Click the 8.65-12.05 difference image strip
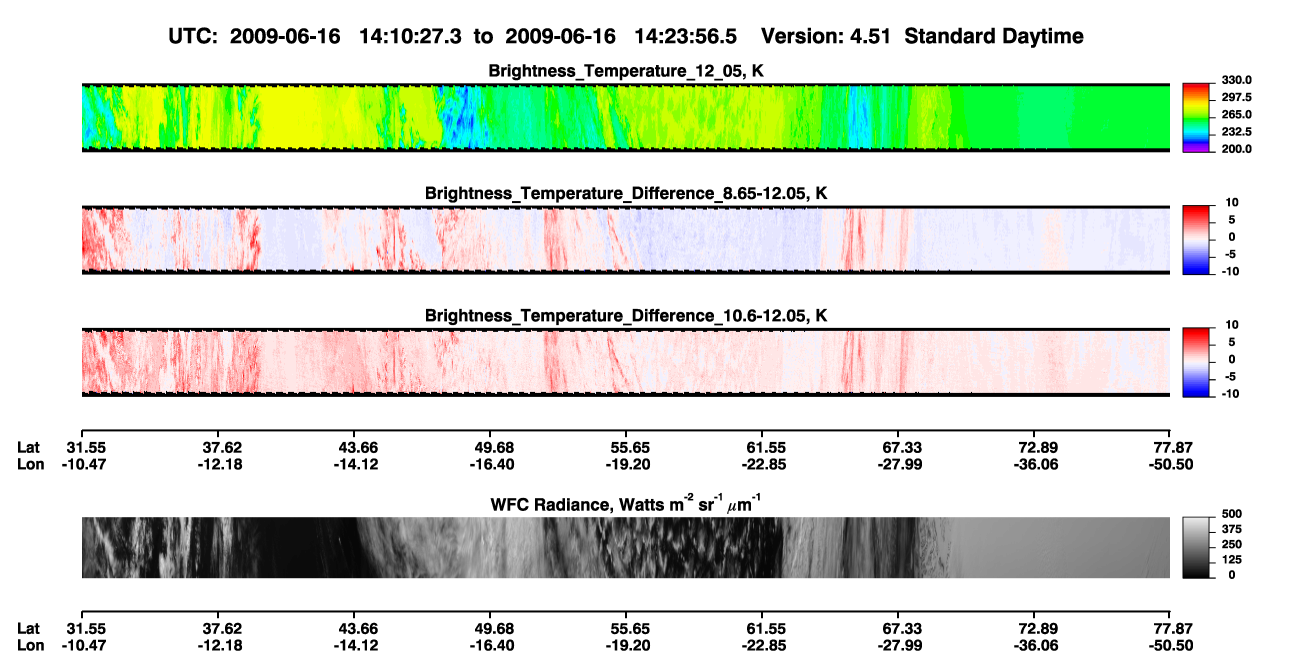The image size is (1300, 667). 626,239
